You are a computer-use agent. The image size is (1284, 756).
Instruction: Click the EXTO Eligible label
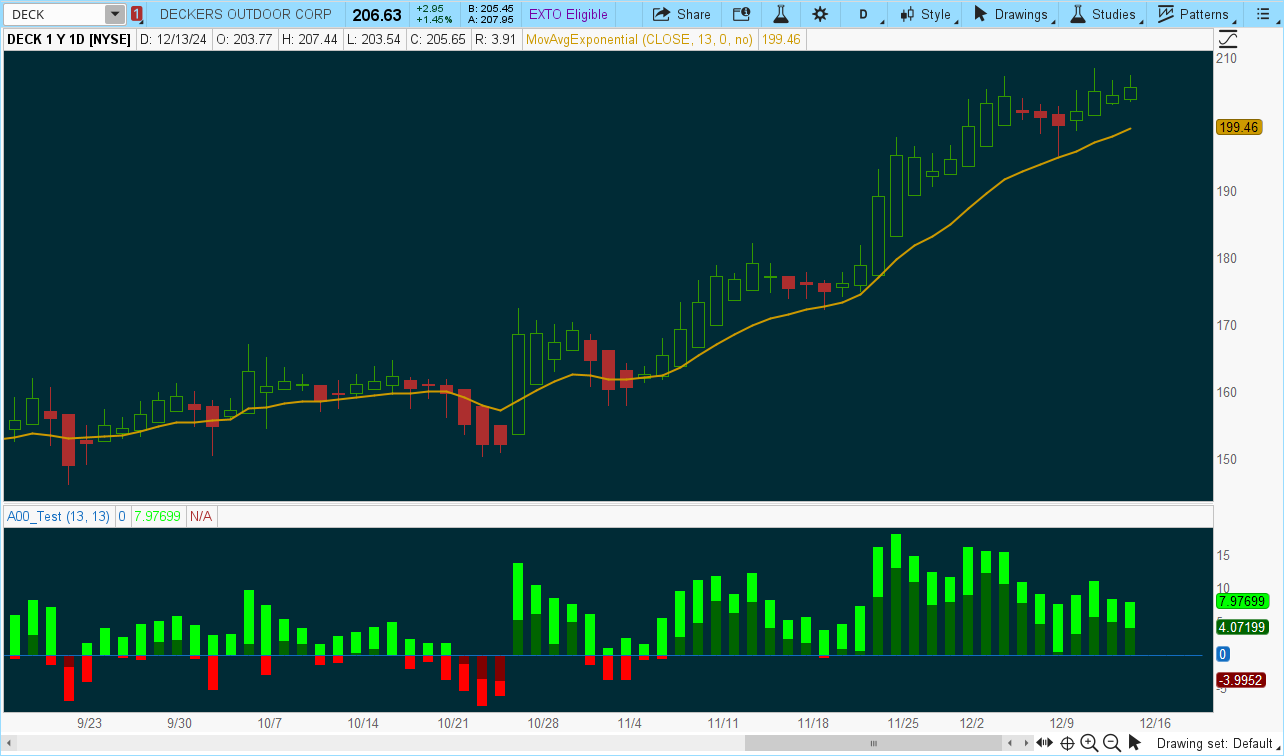pyautogui.click(x=567, y=14)
